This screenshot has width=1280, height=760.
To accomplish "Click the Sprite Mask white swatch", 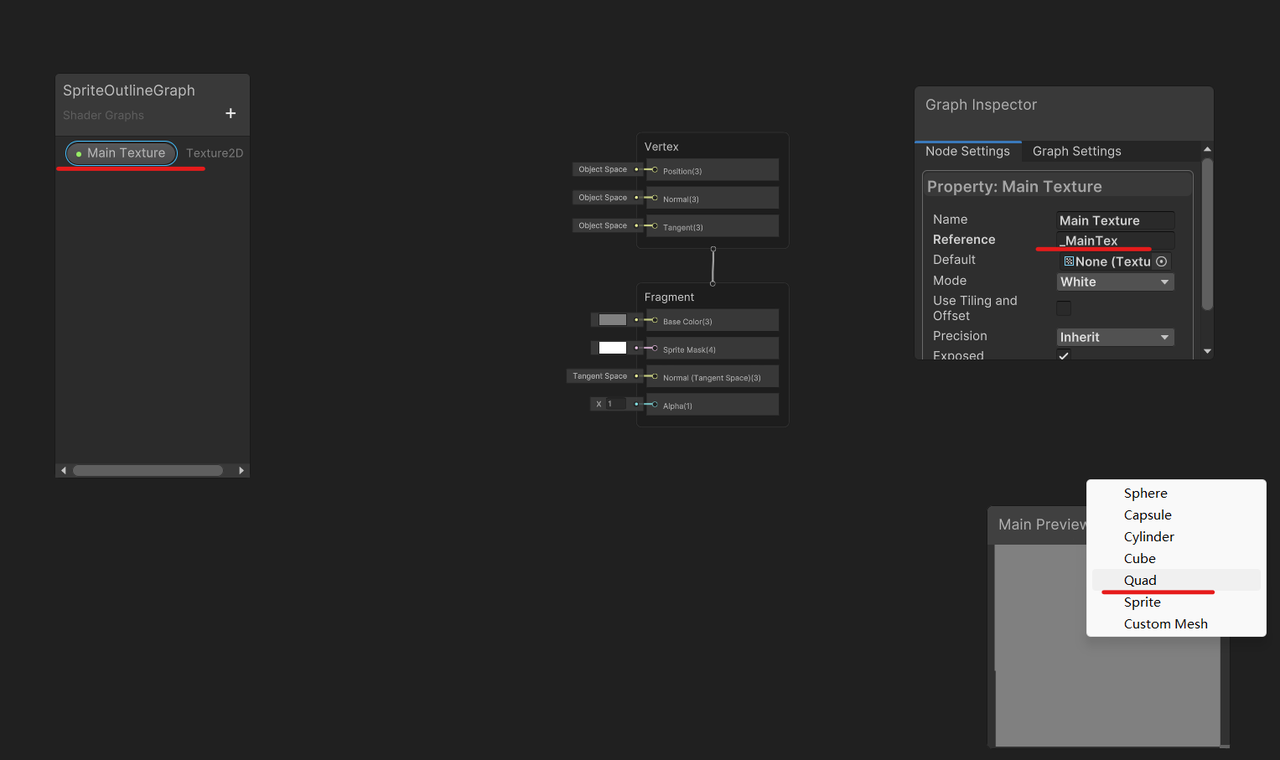I will [x=612, y=348].
